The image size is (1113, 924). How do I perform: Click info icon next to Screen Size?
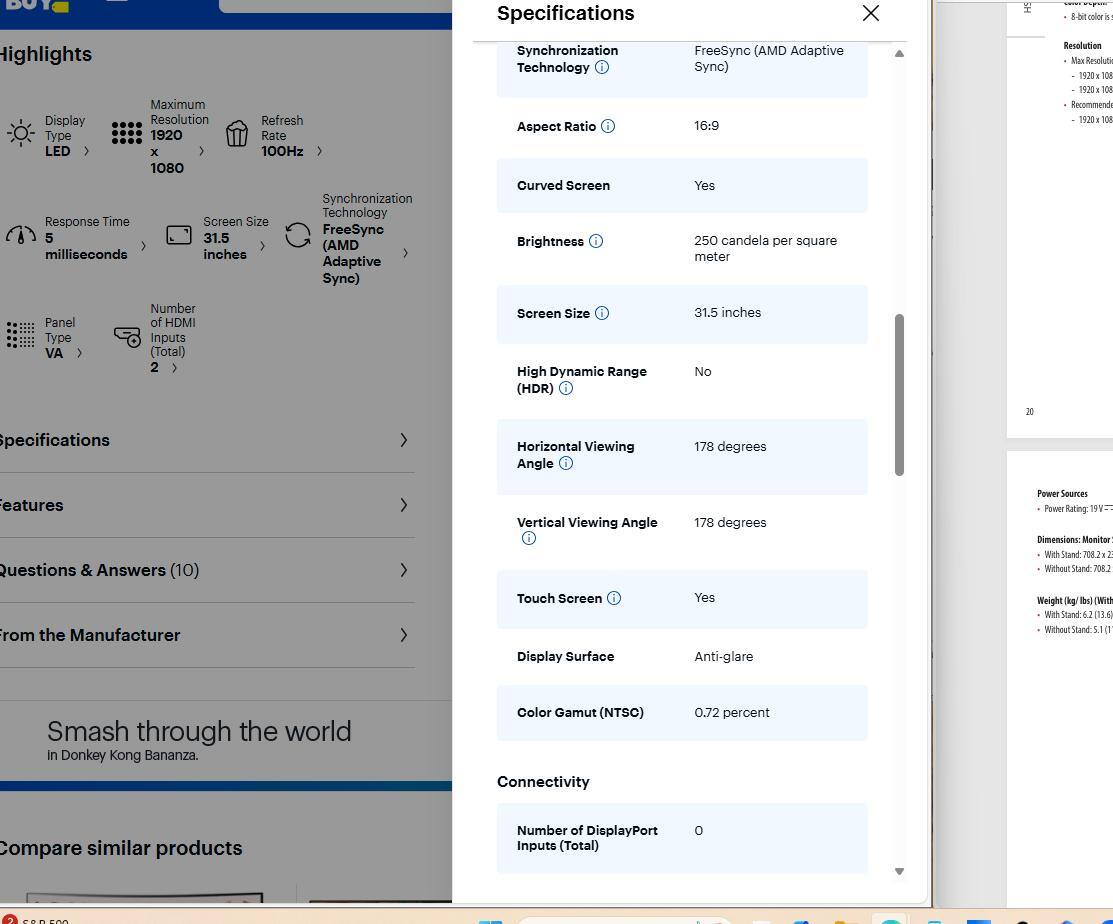[x=602, y=313]
